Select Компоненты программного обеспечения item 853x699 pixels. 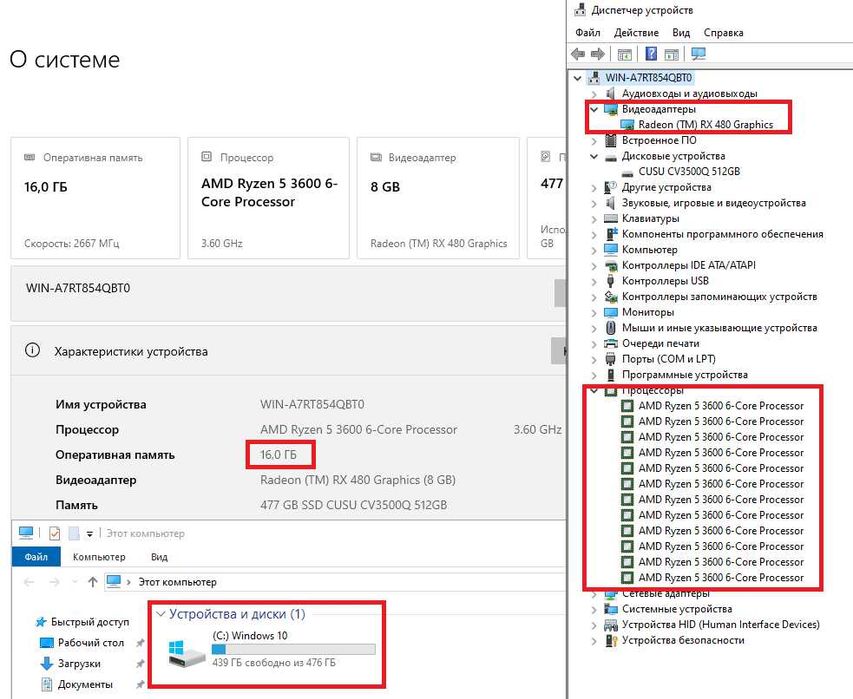722,234
